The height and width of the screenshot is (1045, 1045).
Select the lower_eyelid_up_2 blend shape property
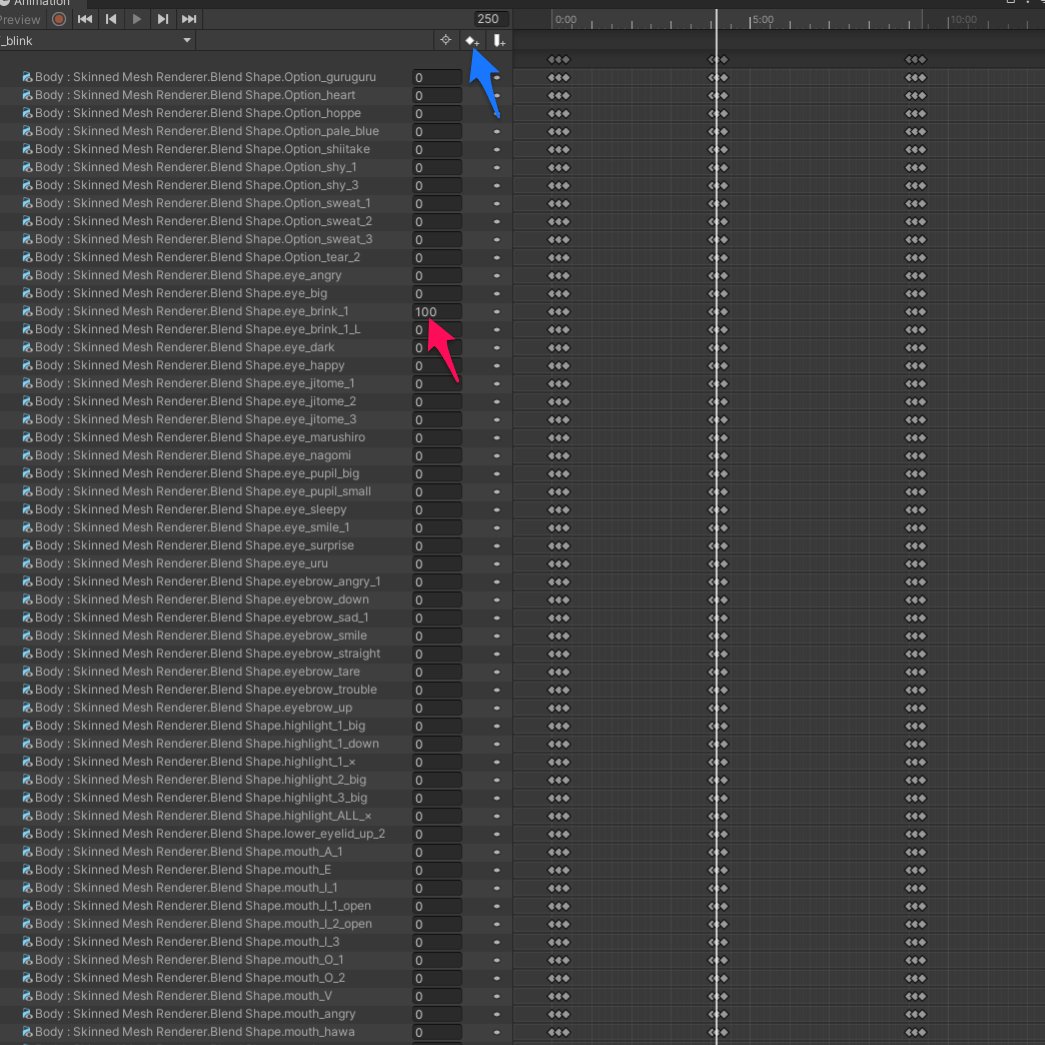pos(210,834)
